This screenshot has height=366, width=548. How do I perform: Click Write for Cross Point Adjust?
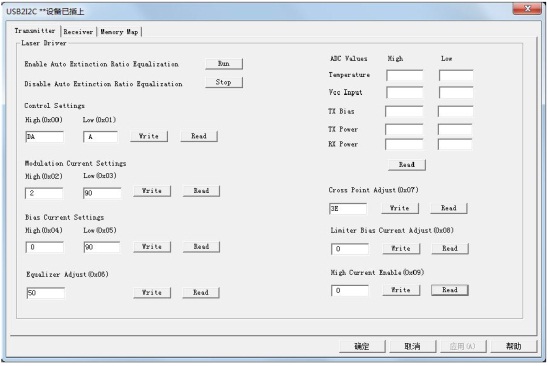tap(400, 208)
